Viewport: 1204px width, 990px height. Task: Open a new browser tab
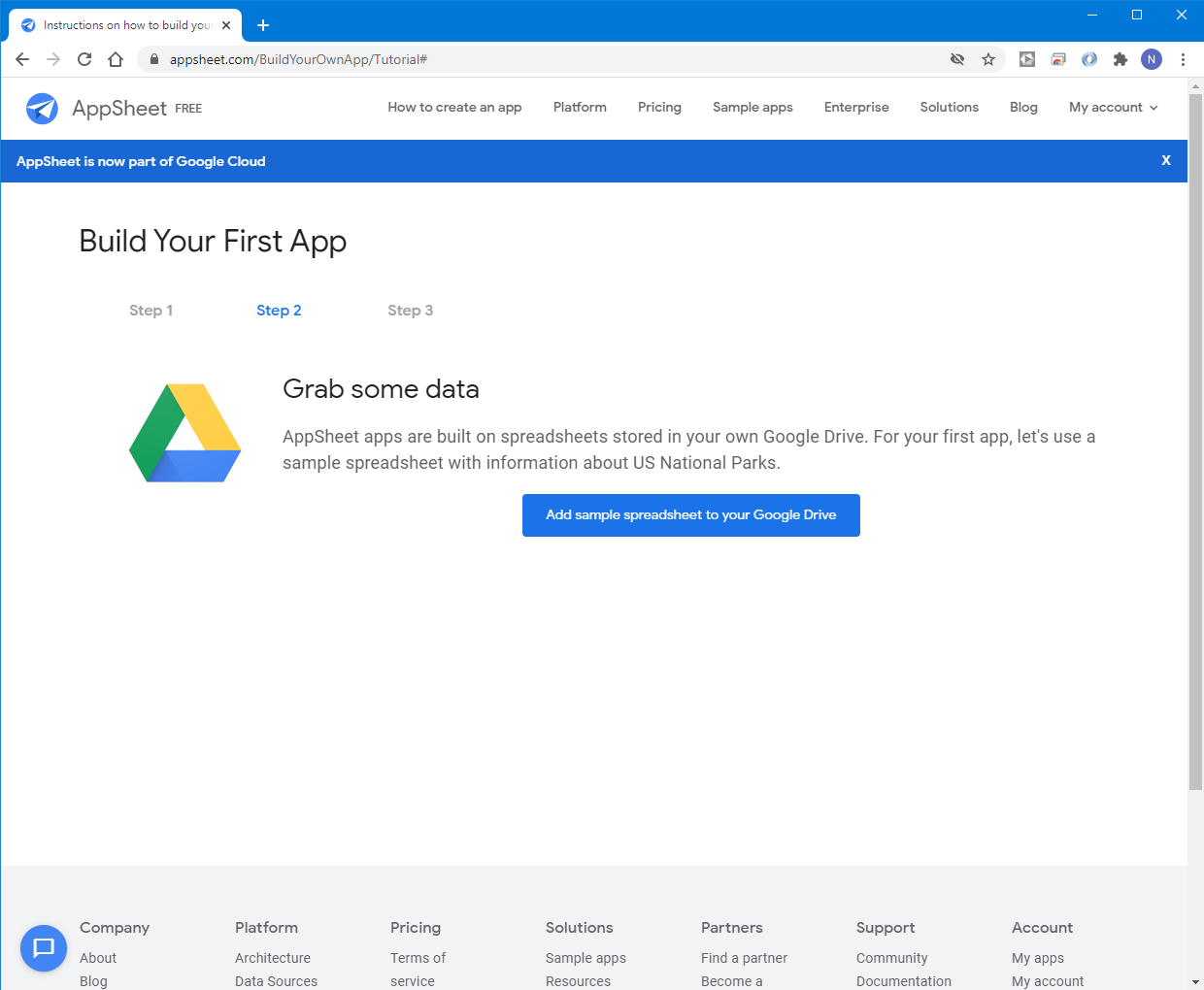tap(263, 25)
